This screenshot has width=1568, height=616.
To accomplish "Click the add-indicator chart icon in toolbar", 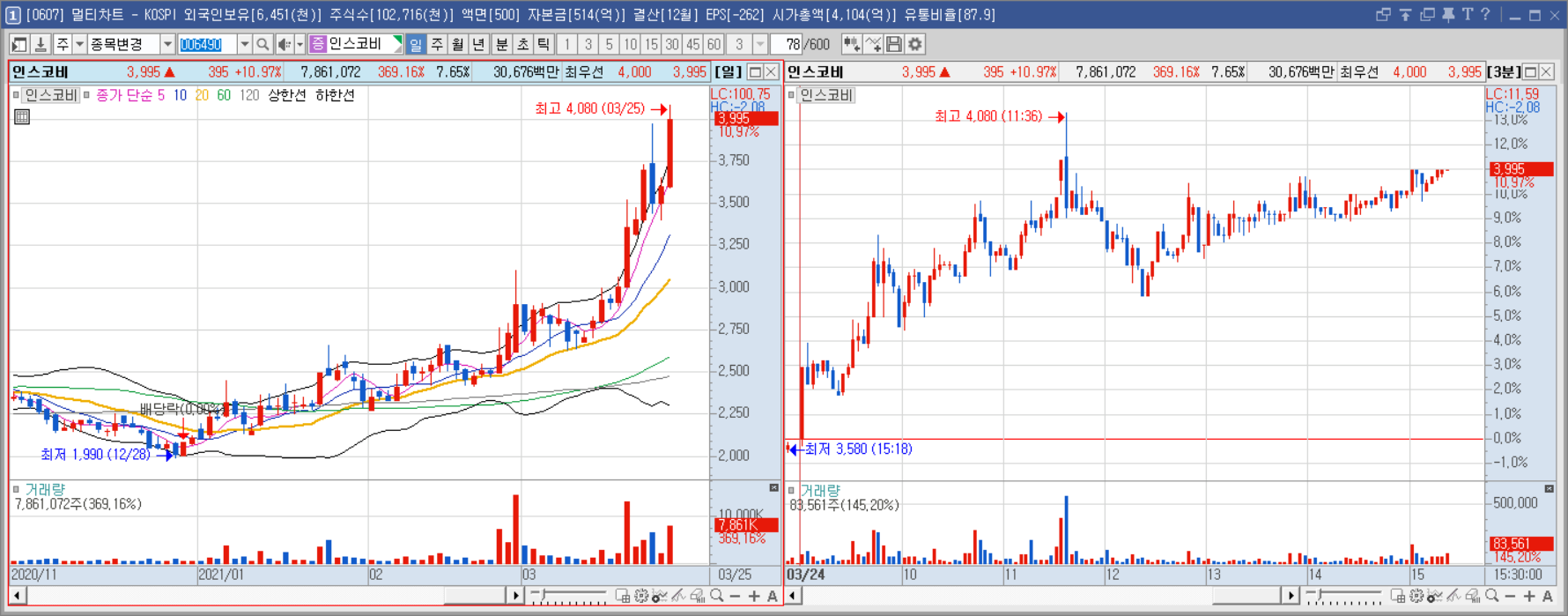I will tap(852, 44).
